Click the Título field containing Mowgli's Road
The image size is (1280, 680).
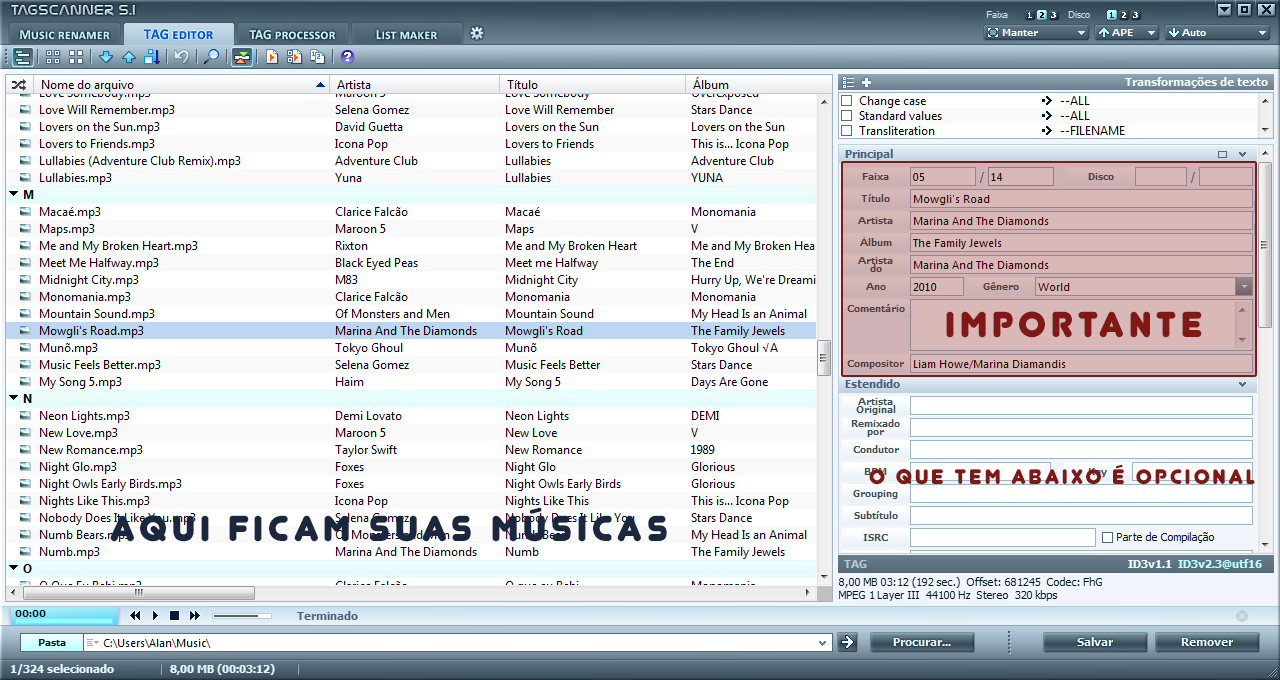1081,199
